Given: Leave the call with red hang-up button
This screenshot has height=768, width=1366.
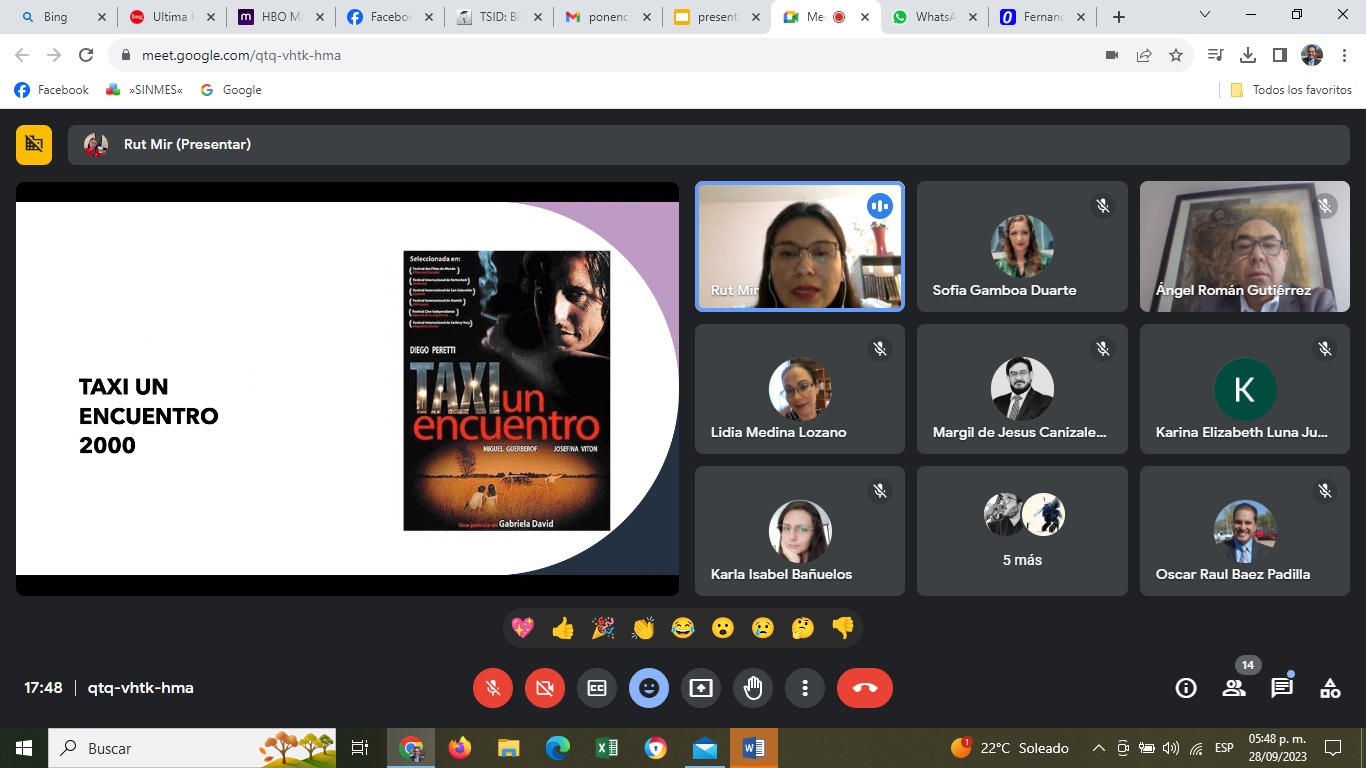Looking at the screenshot, I should 865,688.
